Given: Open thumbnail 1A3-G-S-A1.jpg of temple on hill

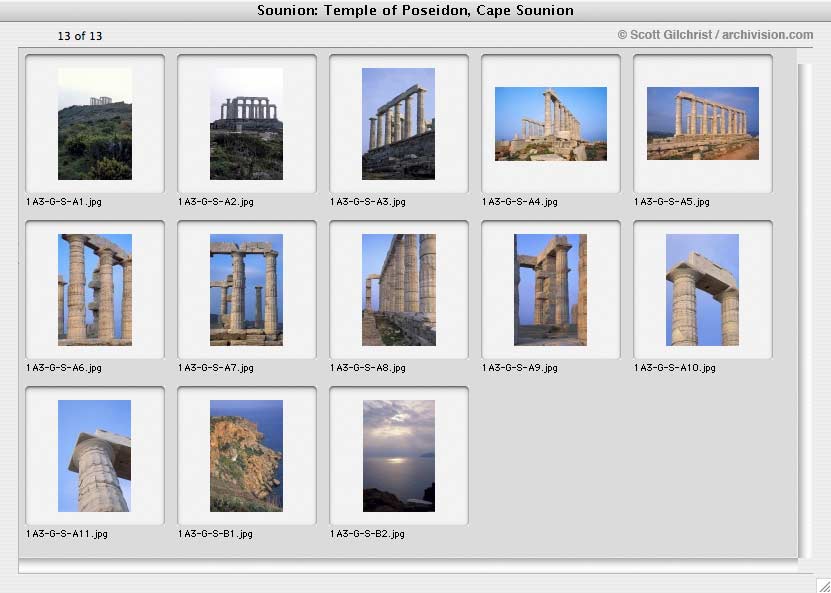Looking at the screenshot, I should coord(95,124).
